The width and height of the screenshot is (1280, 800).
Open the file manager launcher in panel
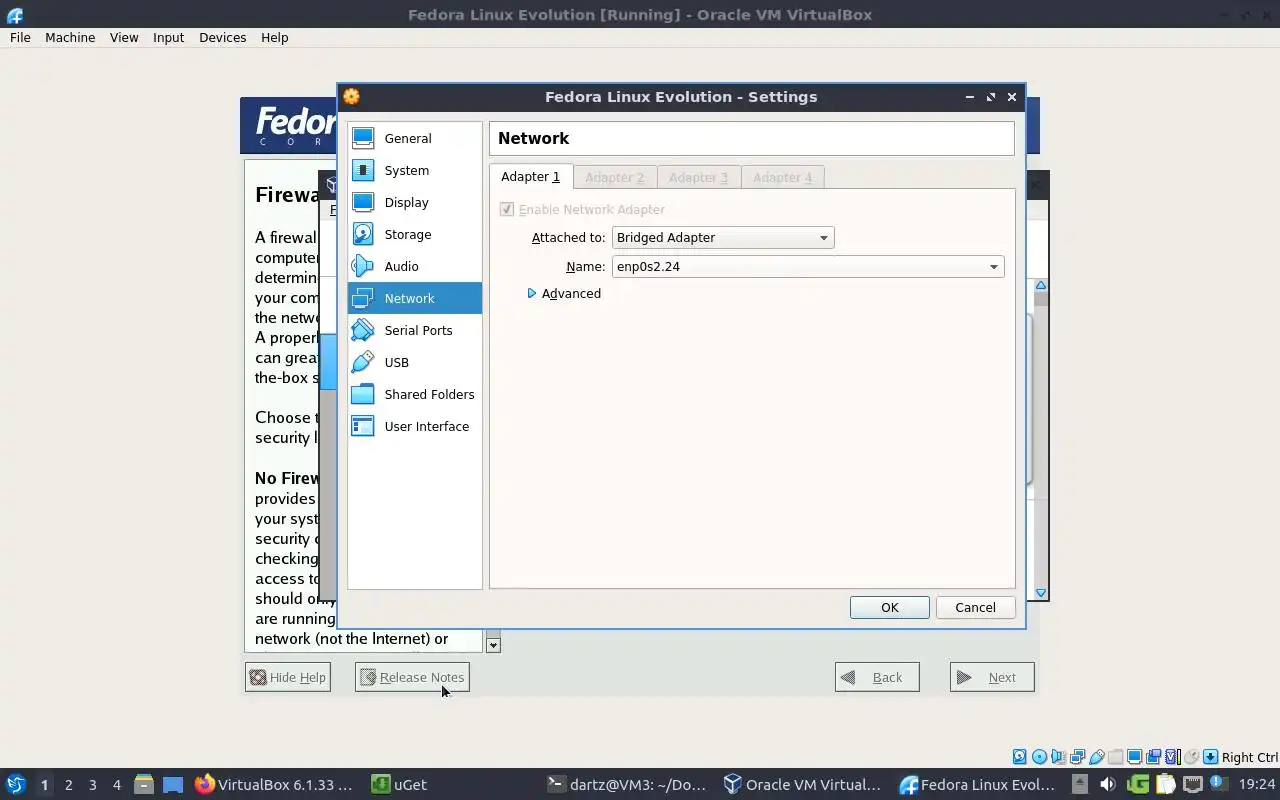(144, 784)
